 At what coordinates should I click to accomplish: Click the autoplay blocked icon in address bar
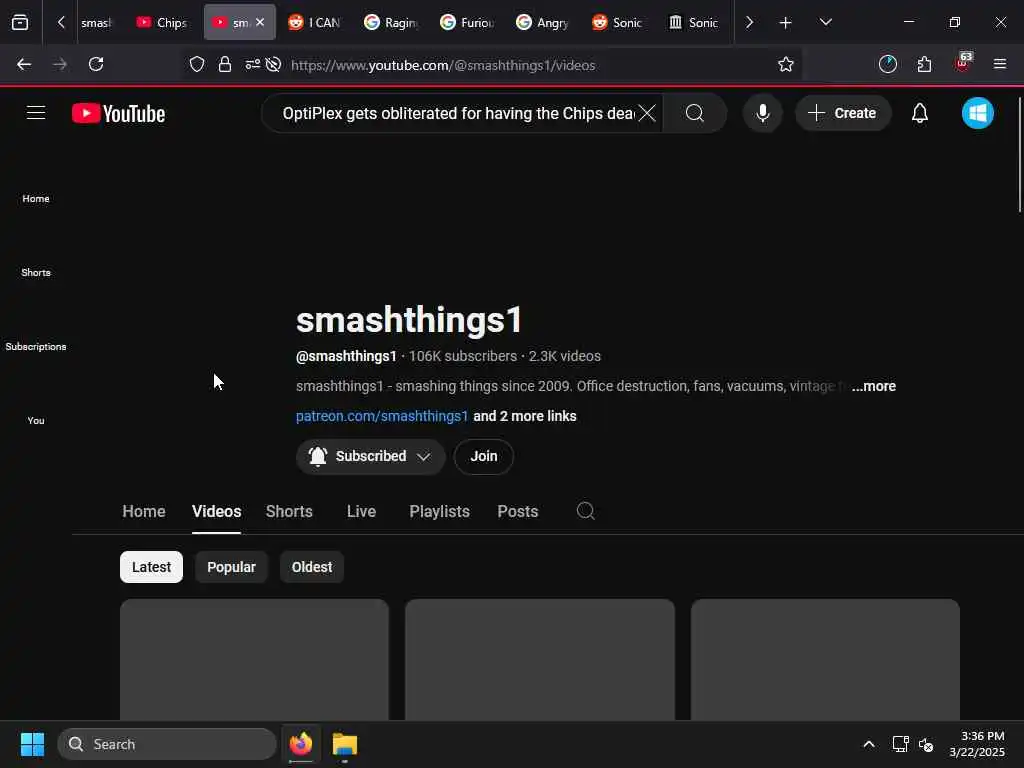(x=274, y=64)
